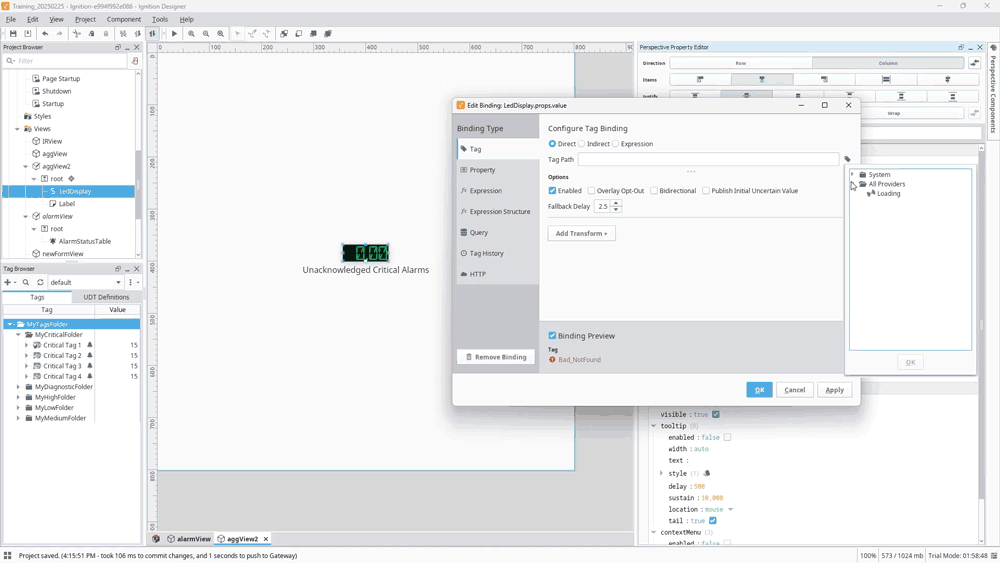This screenshot has width=1000, height=563.
Task: Select the Tag History binding type
Action: (x=498, y=253)
